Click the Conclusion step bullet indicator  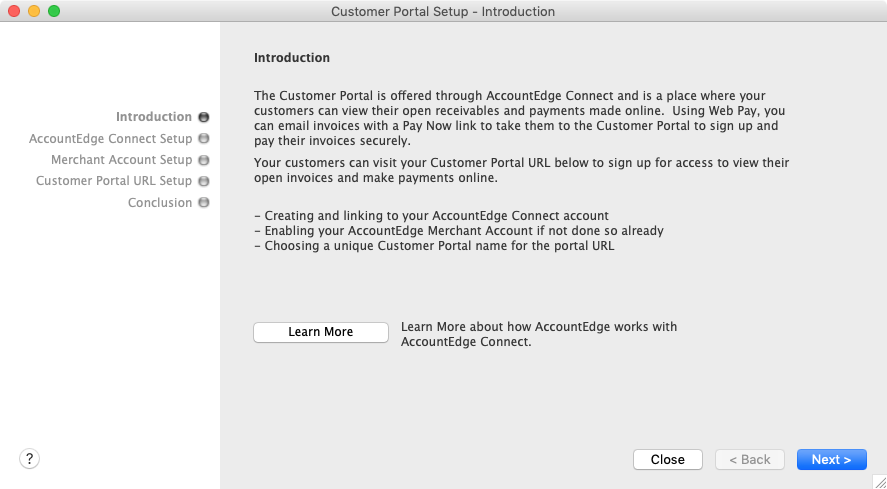pos(204,203)
